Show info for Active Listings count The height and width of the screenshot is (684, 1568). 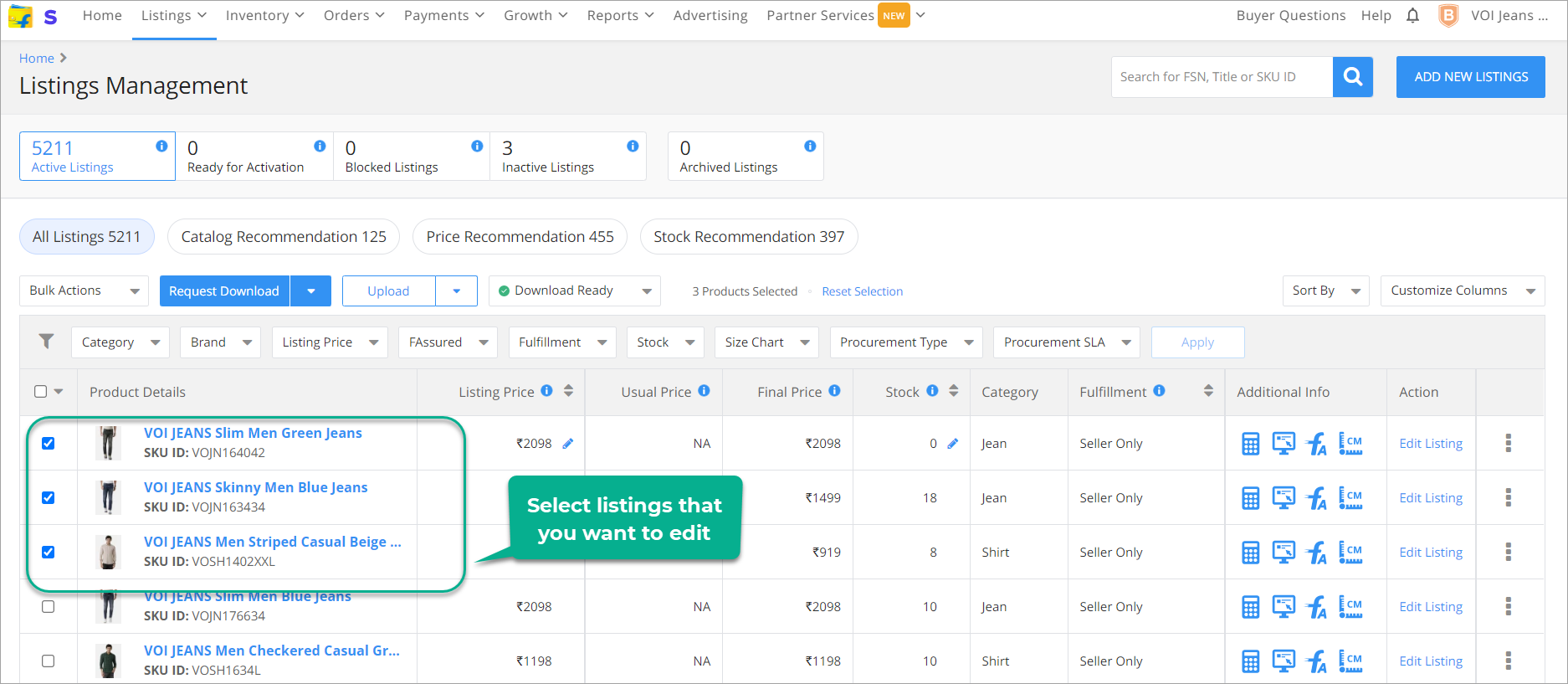(161, 146)
